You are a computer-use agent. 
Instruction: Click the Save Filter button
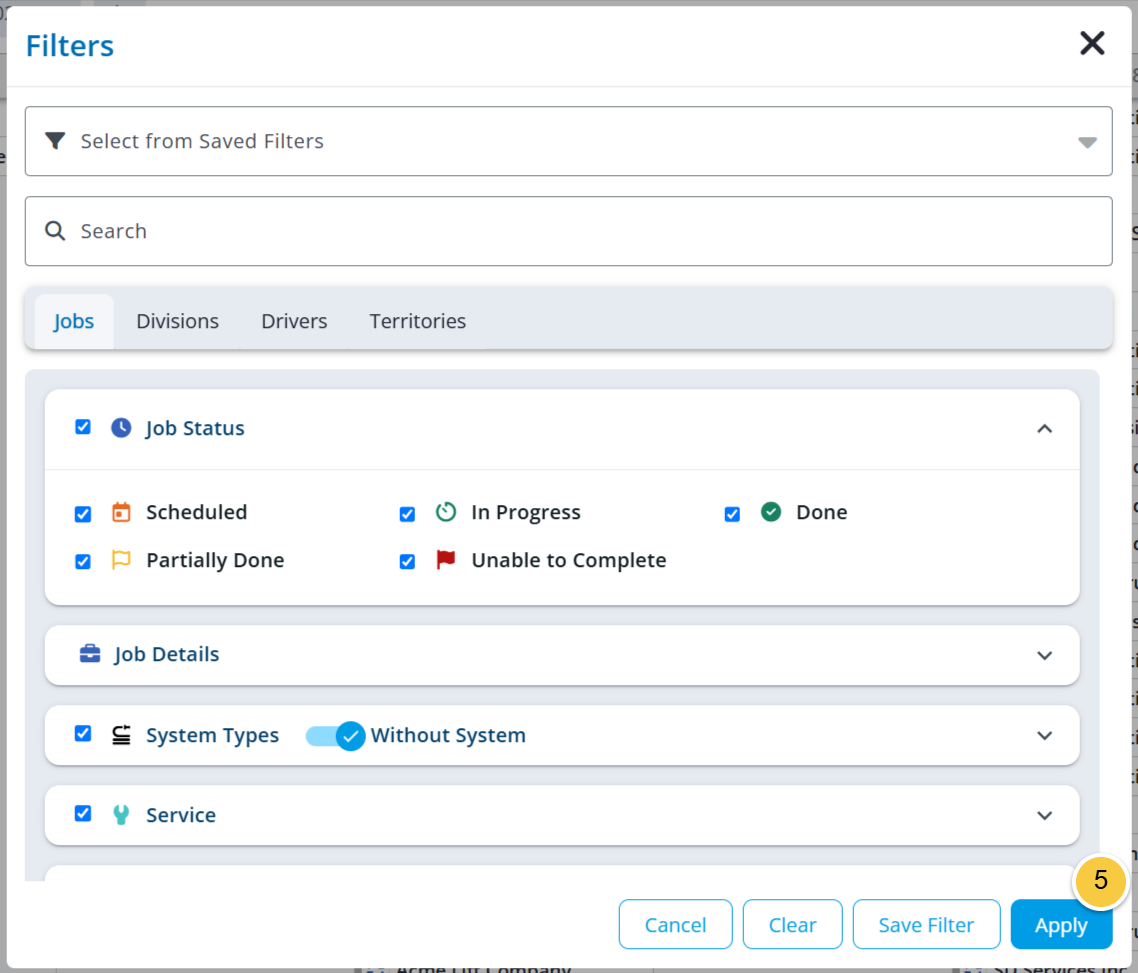(x=926, y=924)
